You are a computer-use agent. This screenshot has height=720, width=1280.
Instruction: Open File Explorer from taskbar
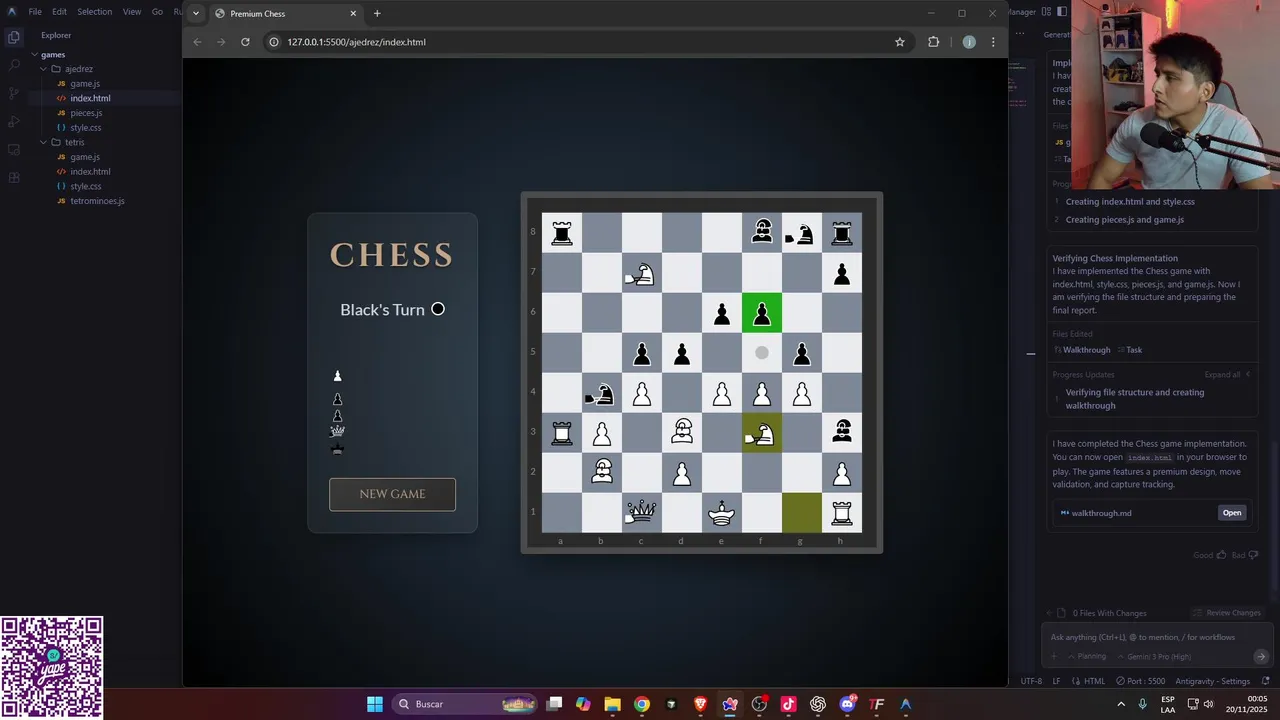click(x=612, y=704)
